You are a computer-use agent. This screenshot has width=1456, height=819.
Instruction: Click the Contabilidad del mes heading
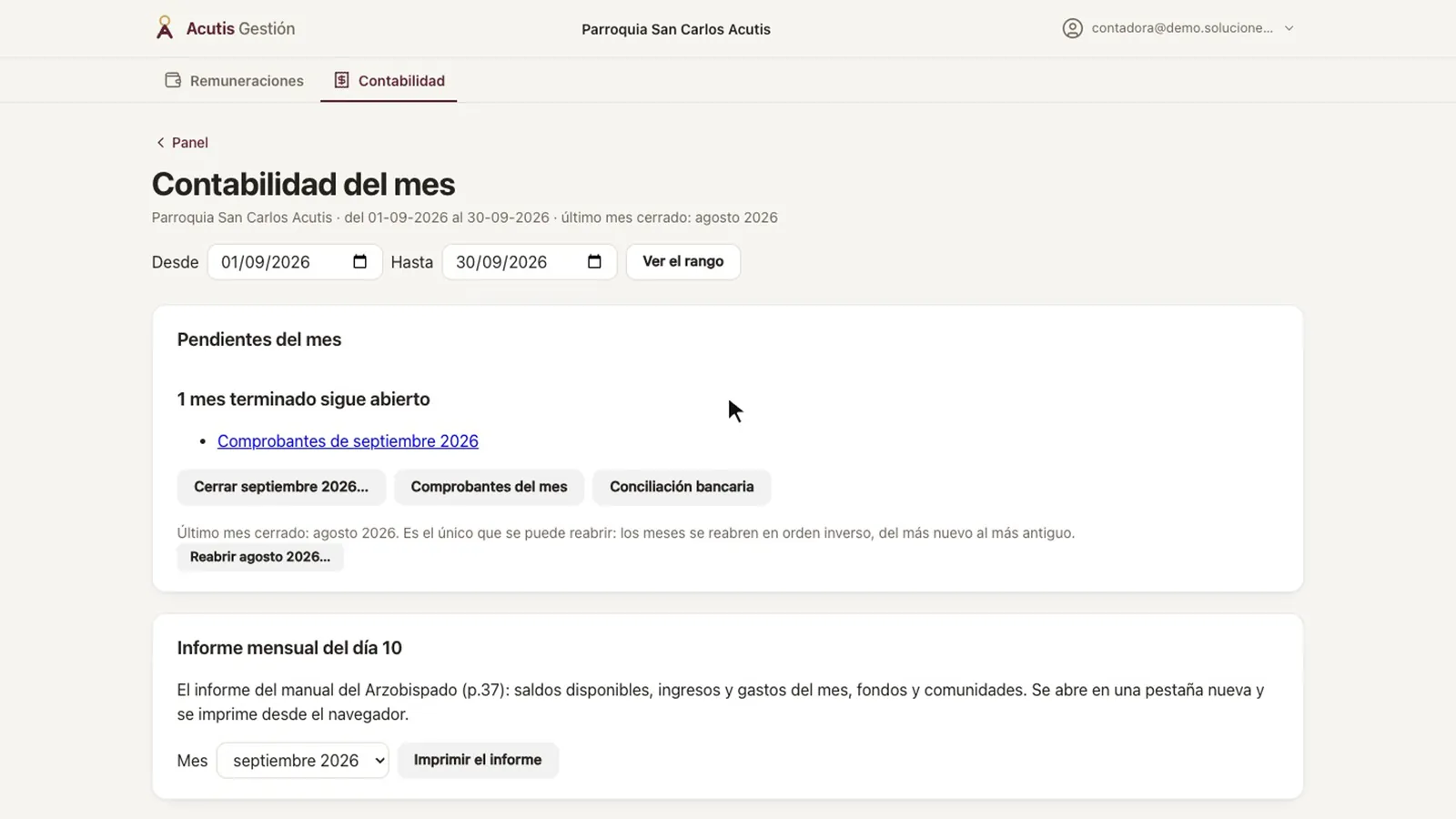[303, 184]
